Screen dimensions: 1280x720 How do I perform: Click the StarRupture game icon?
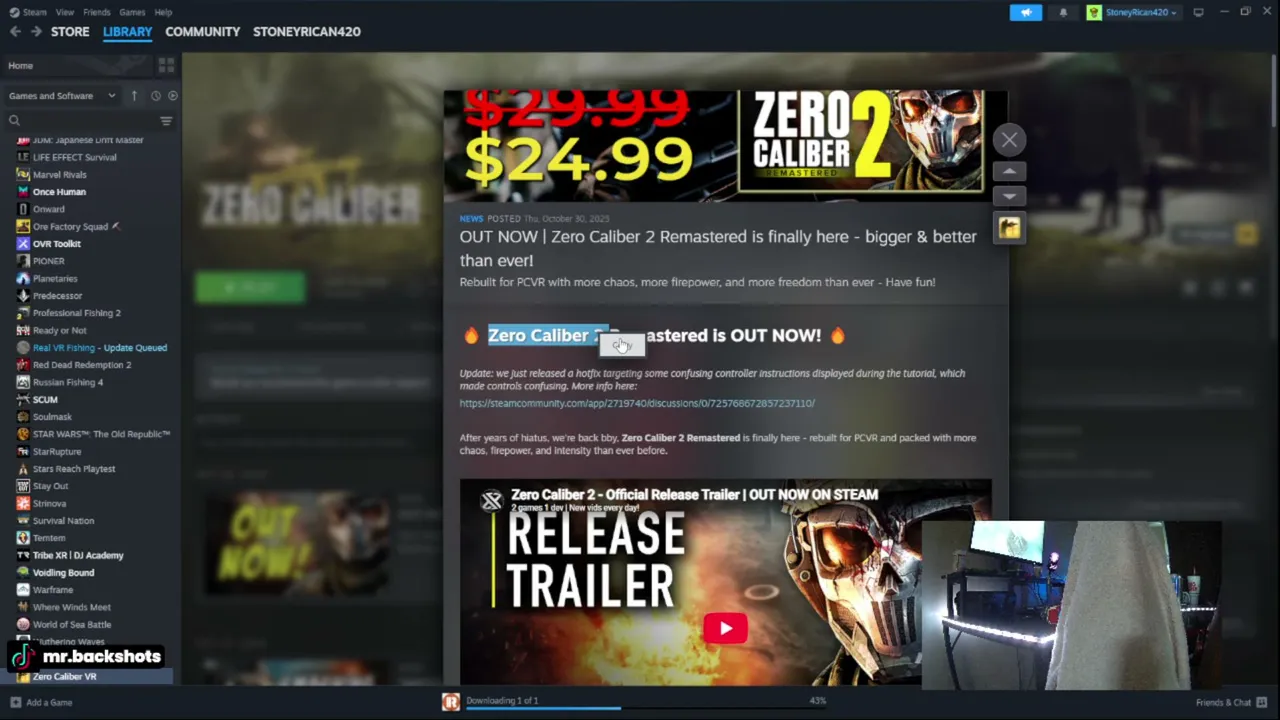pos(23,452)
